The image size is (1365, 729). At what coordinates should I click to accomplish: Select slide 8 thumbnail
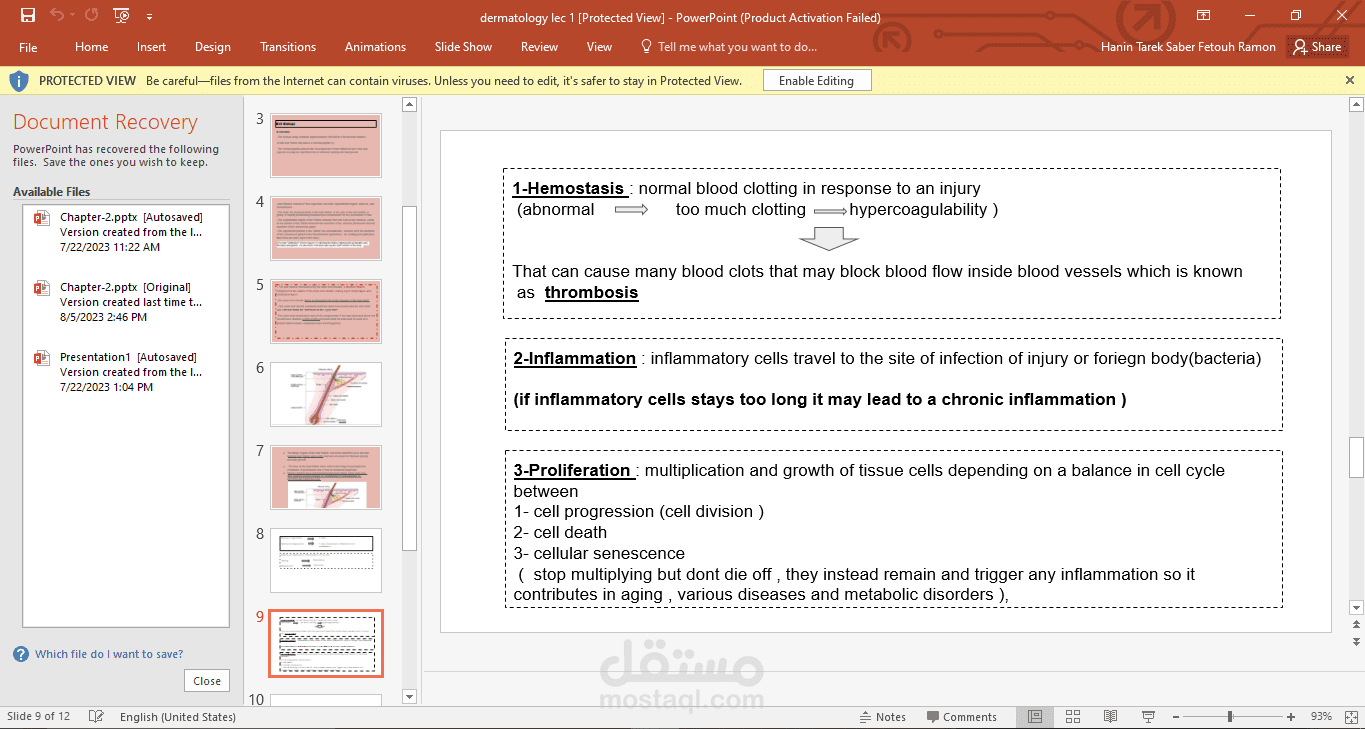point(326,560)
